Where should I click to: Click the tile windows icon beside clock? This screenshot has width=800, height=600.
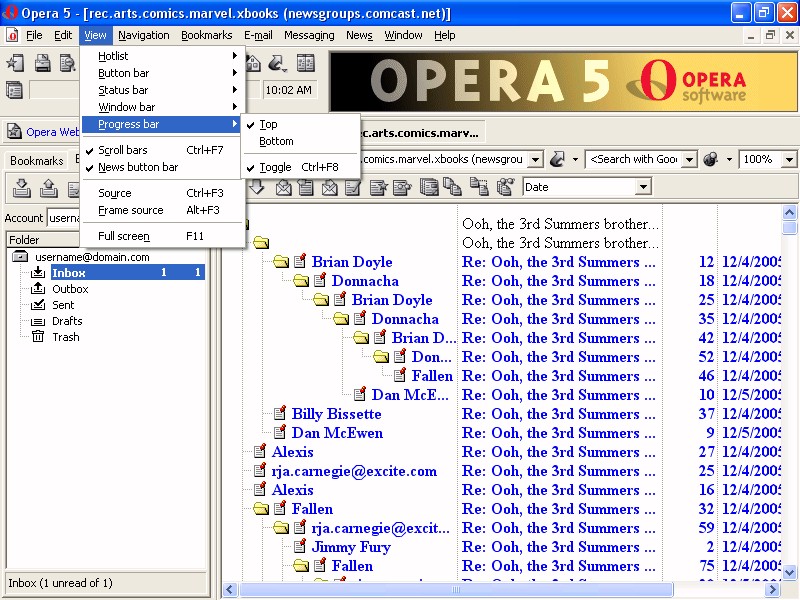coord(306,63)
